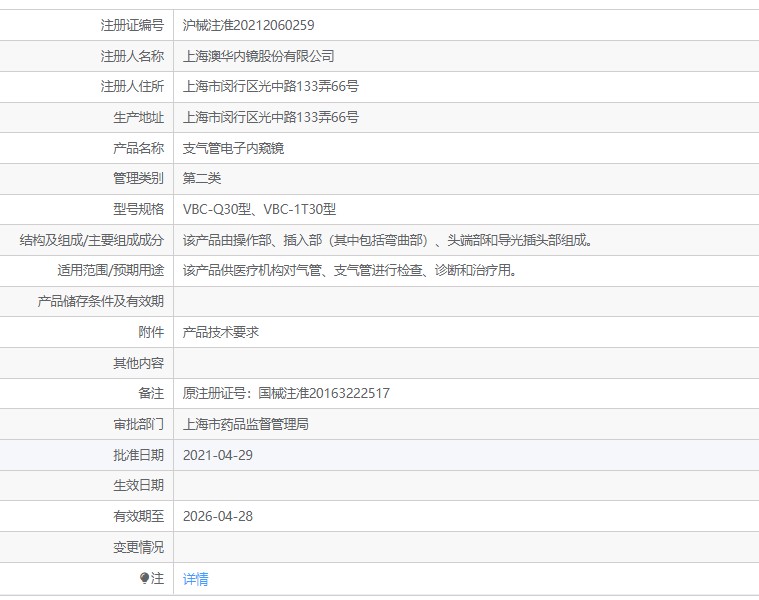Select the 生效日期 label

(x=138, y=485)
